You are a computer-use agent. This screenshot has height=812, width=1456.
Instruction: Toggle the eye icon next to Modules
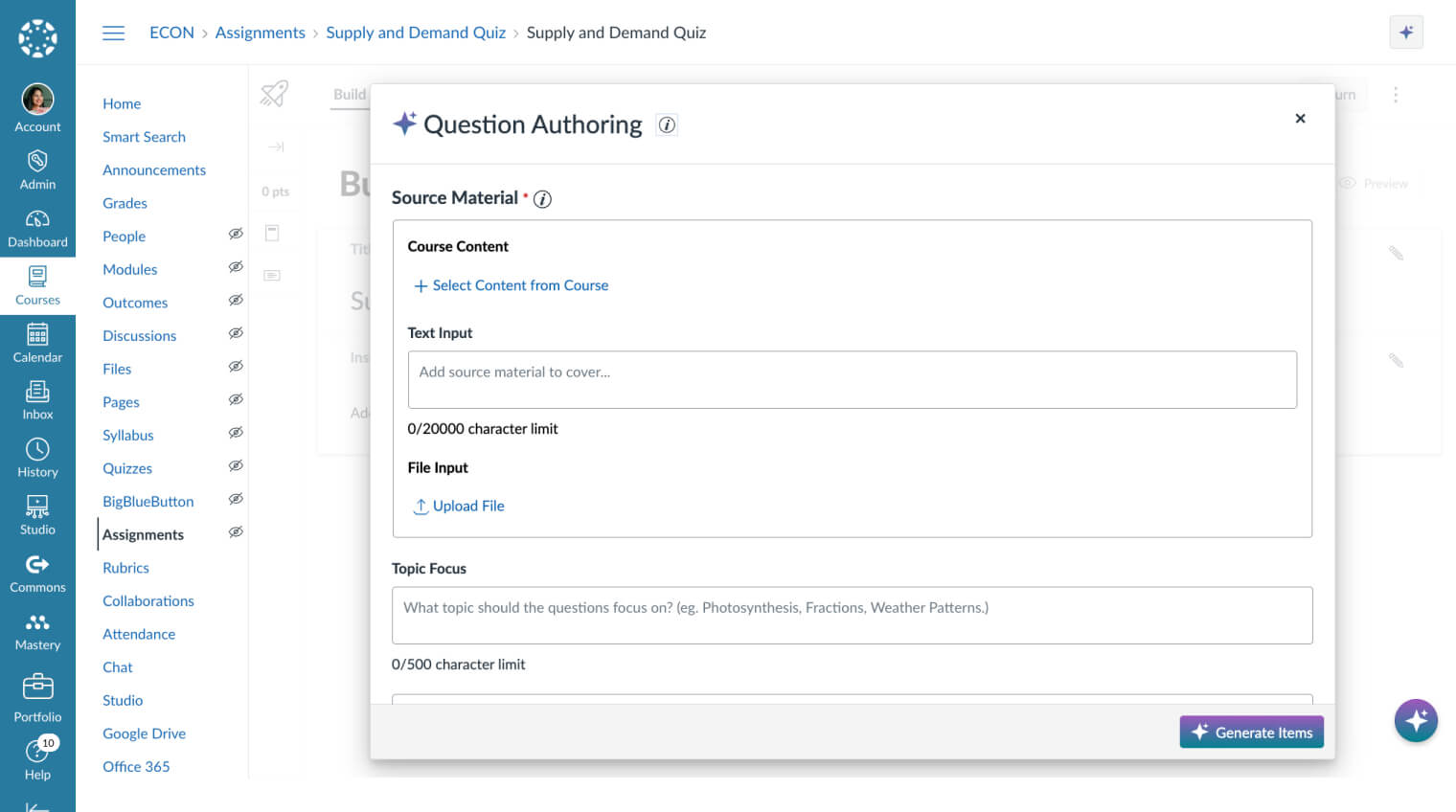(236, 268)
